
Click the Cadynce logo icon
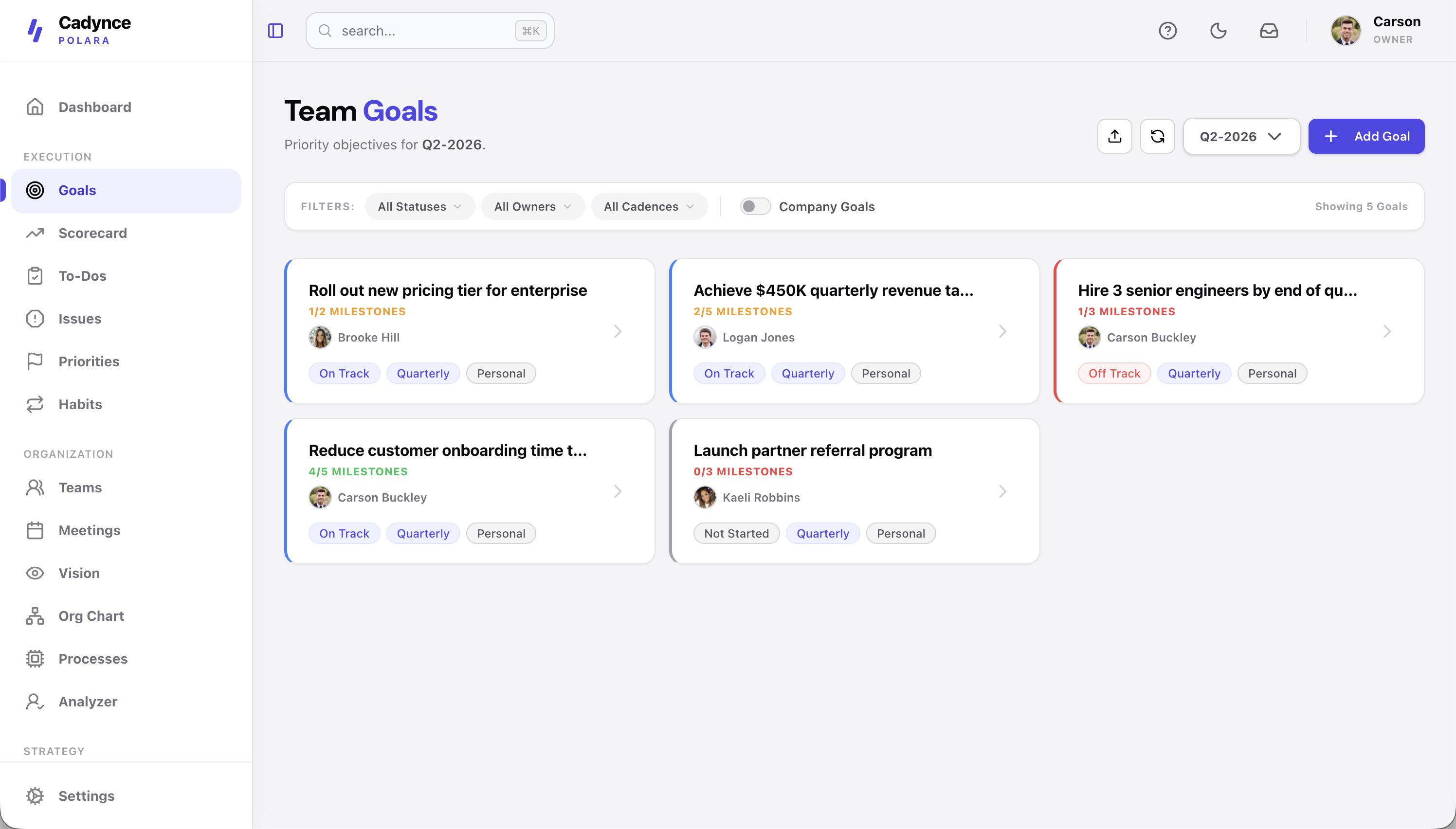[36, 31]
